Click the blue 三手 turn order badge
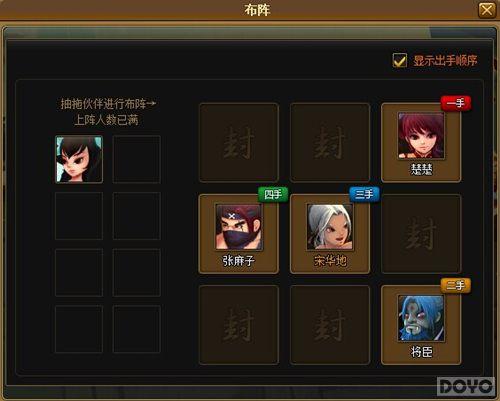 coord(364,194)
